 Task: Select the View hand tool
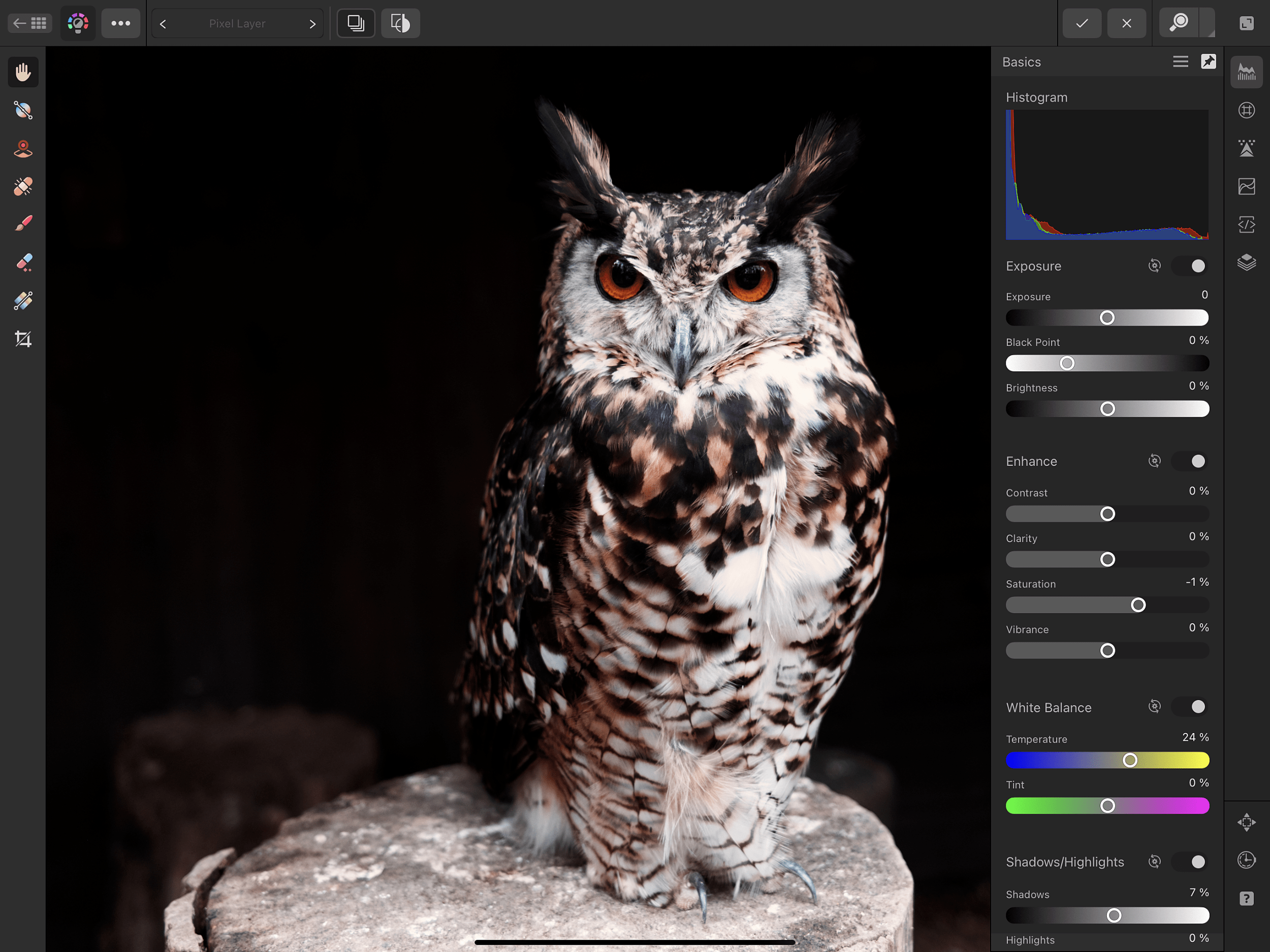point(23,72)
